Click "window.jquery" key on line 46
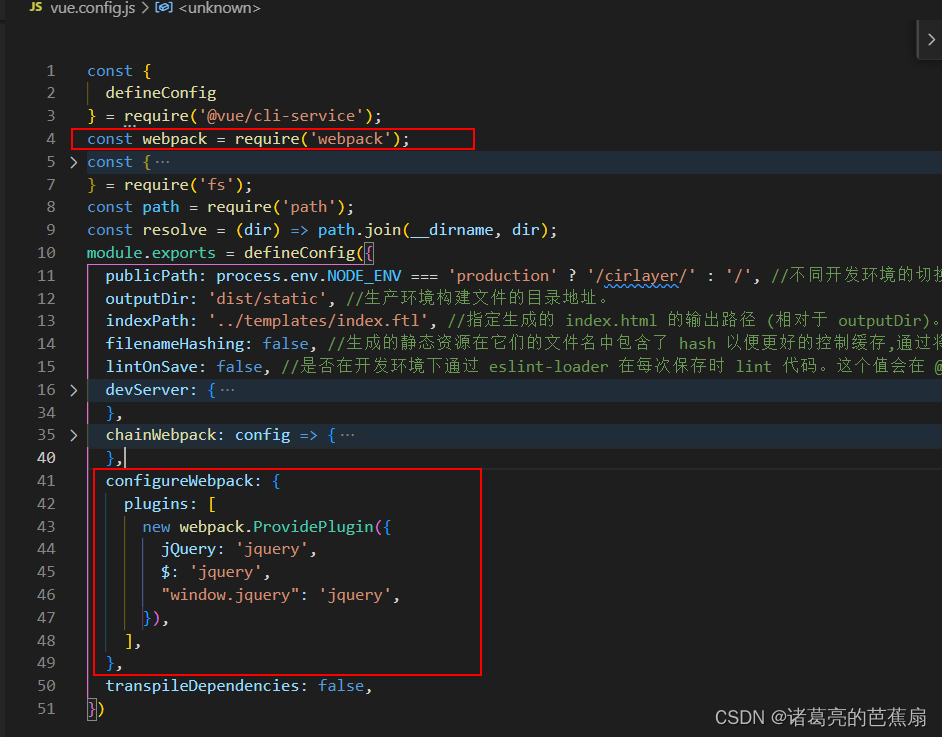The width and height of the screenshot is (942, 737). (x=230, y=595)
